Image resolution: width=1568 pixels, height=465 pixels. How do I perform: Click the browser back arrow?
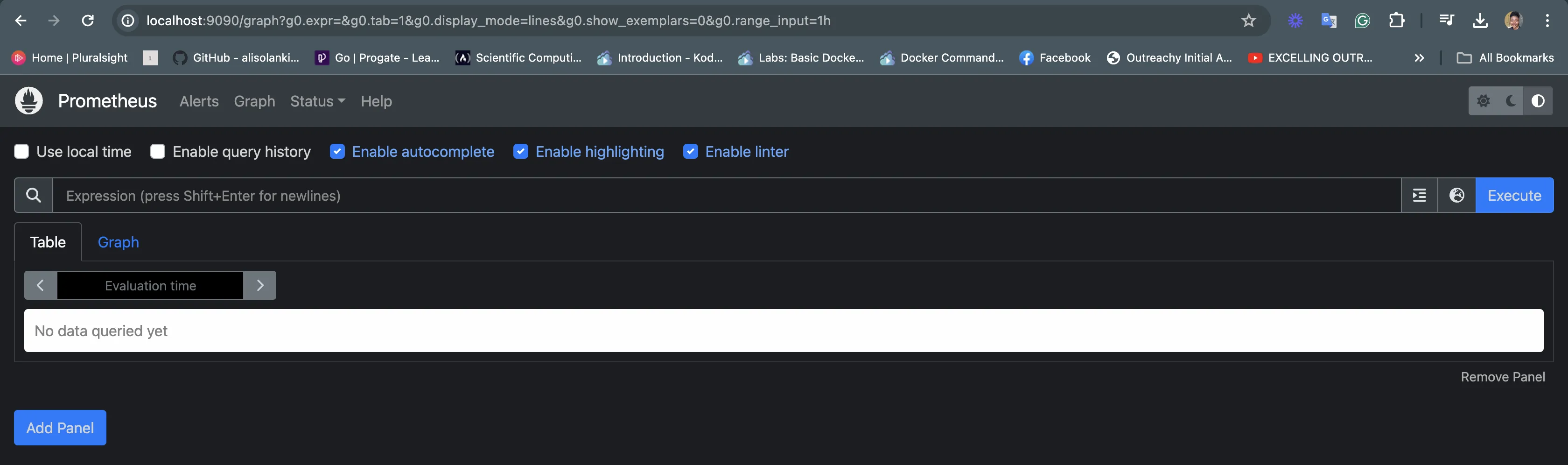21,21
